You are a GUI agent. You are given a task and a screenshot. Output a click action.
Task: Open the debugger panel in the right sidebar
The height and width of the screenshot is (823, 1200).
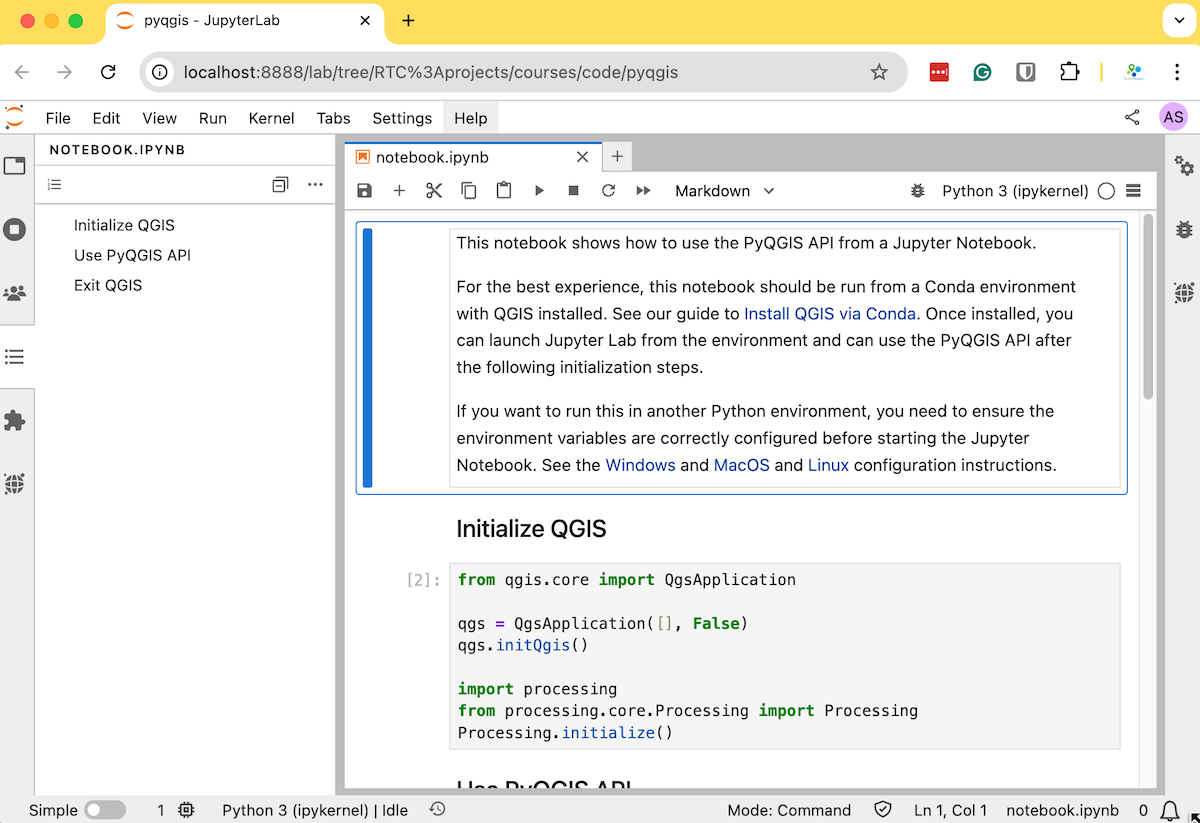click(x=1184, y=229)
